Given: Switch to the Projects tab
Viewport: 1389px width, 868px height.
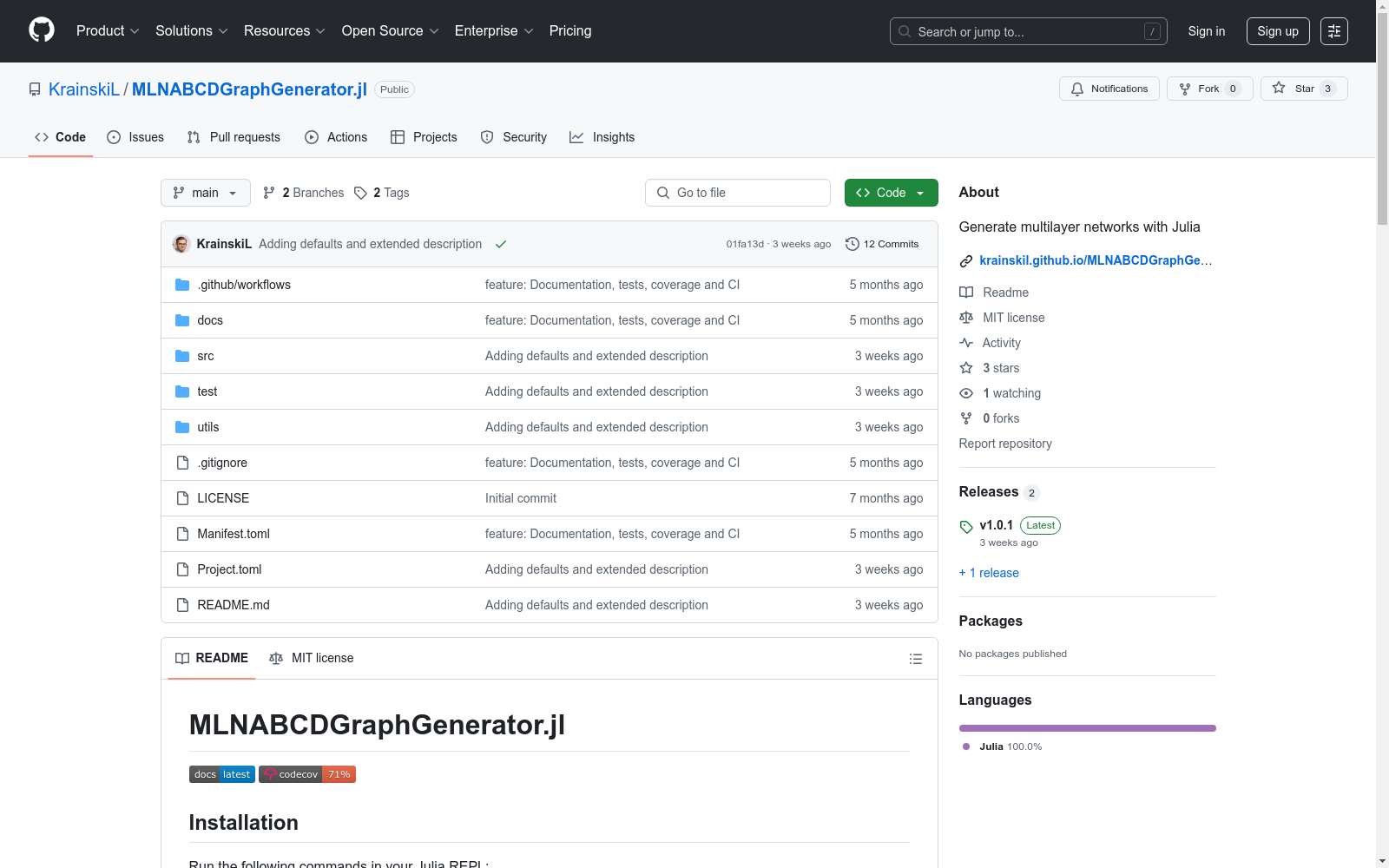Looking at the screenshot, I should point(424,137).
